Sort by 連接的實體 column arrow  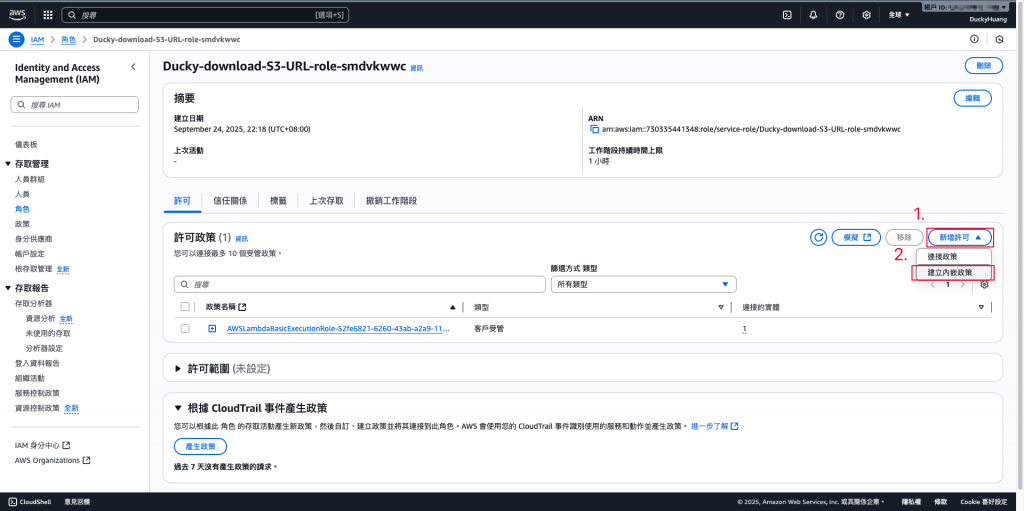point(981,306)
